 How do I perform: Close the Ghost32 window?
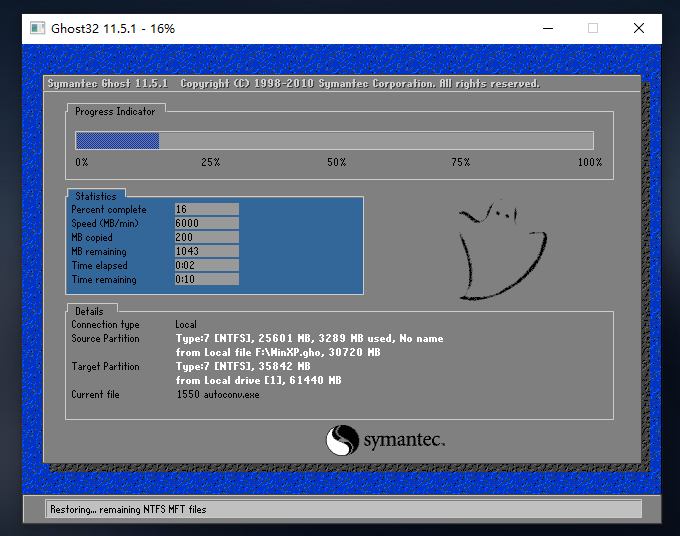pos(639,28)
